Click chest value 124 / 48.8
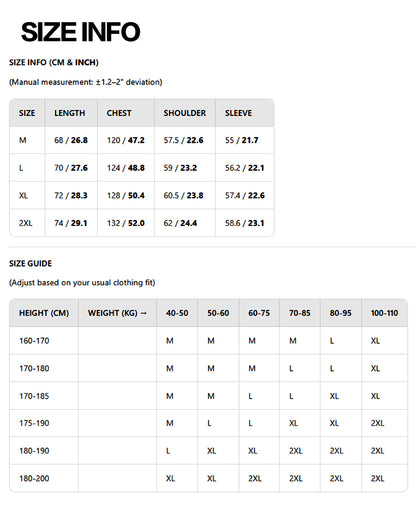The image size is (416, 513). [126, 168]
